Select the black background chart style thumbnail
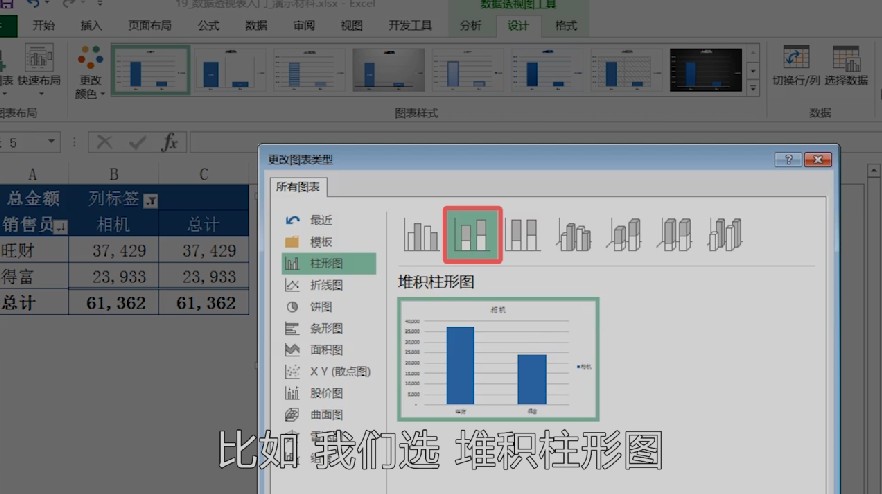Screen dimensions: 882x494 pyautogui.click(x=705, y=71)
